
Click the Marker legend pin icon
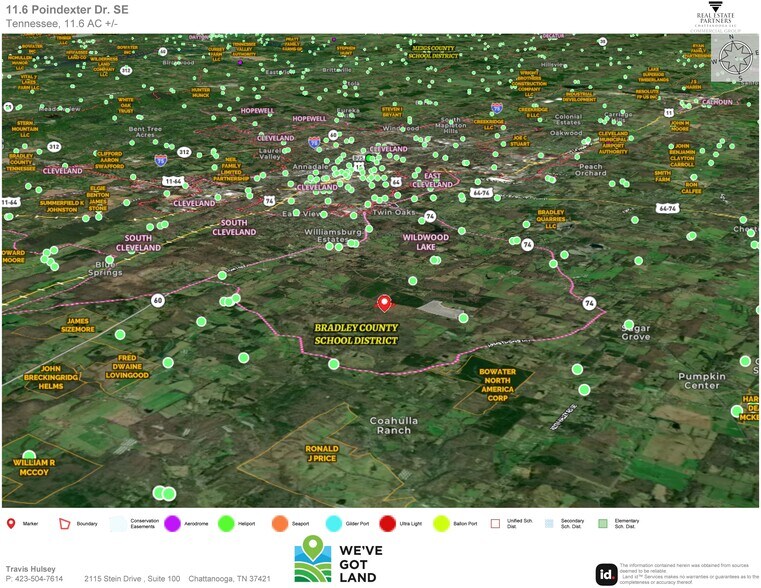pos(11,523)
